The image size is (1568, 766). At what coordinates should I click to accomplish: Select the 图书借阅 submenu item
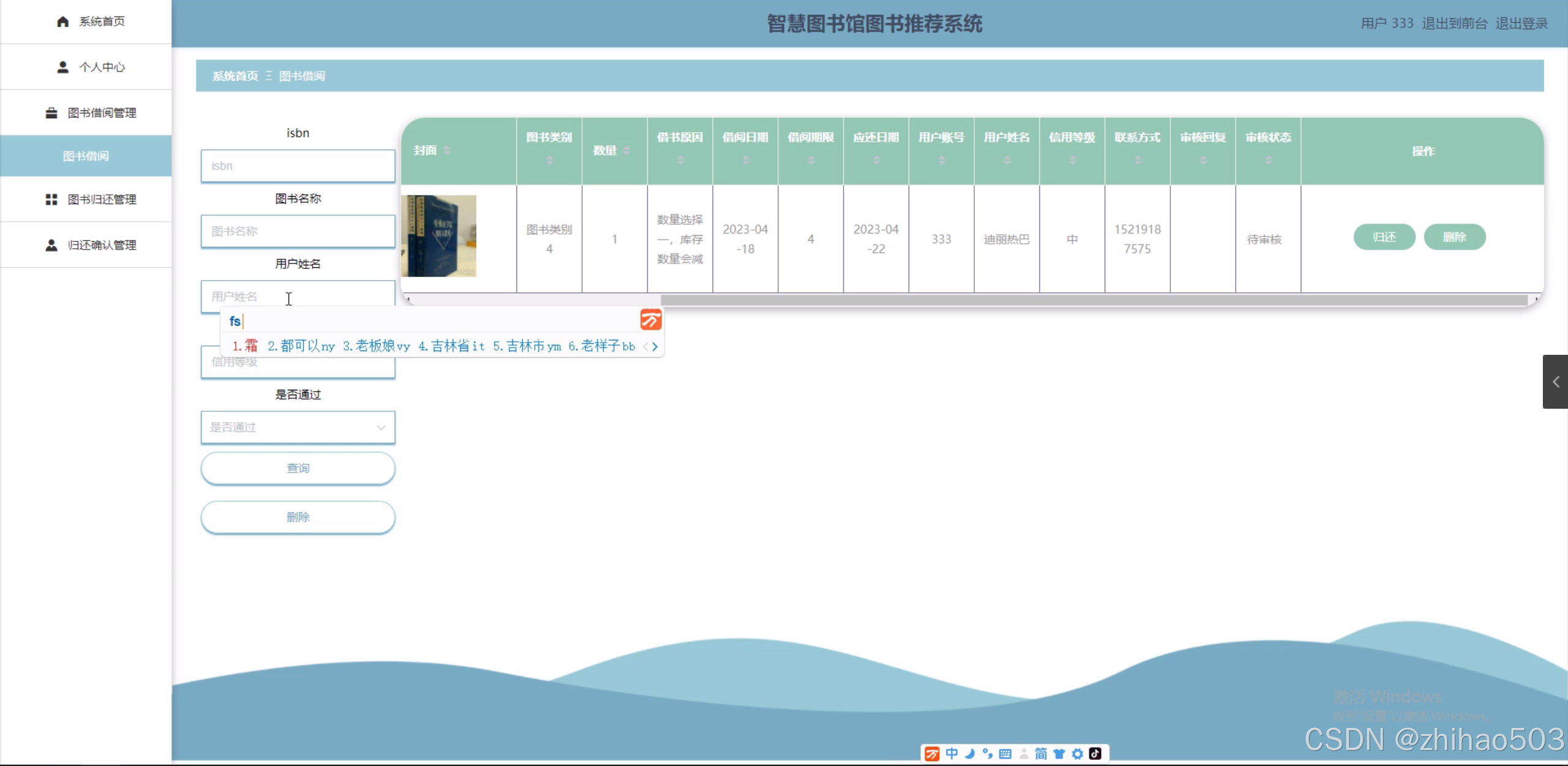(x=86, y=156)
